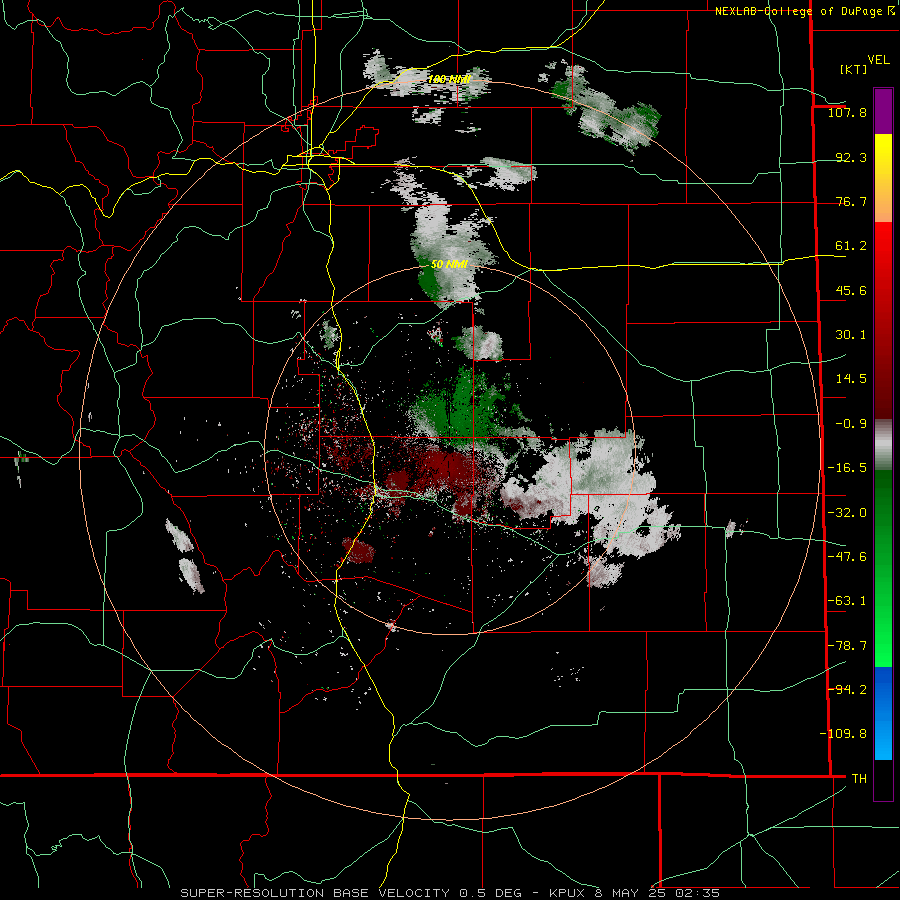Click the [KT] units label
The width and height of the screenshot is (900, 900).
click(x=853, y=69)
